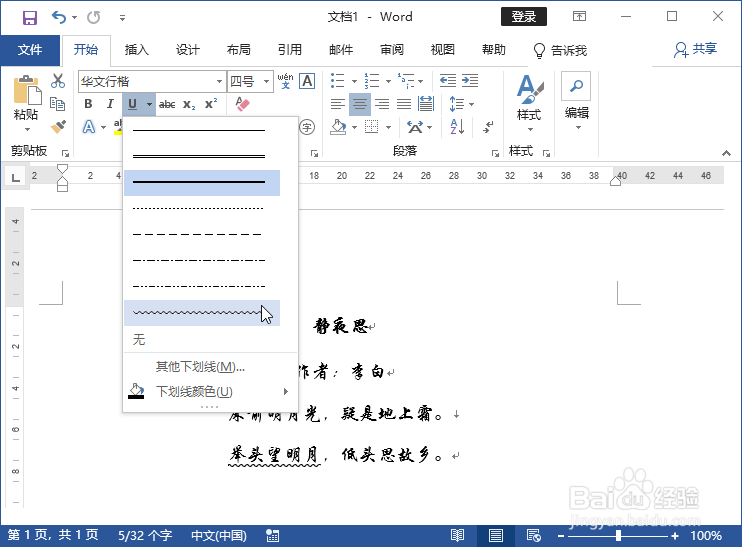
Task: Open Customize Quick Access Toolbar arrow
Action: point(122,18)
